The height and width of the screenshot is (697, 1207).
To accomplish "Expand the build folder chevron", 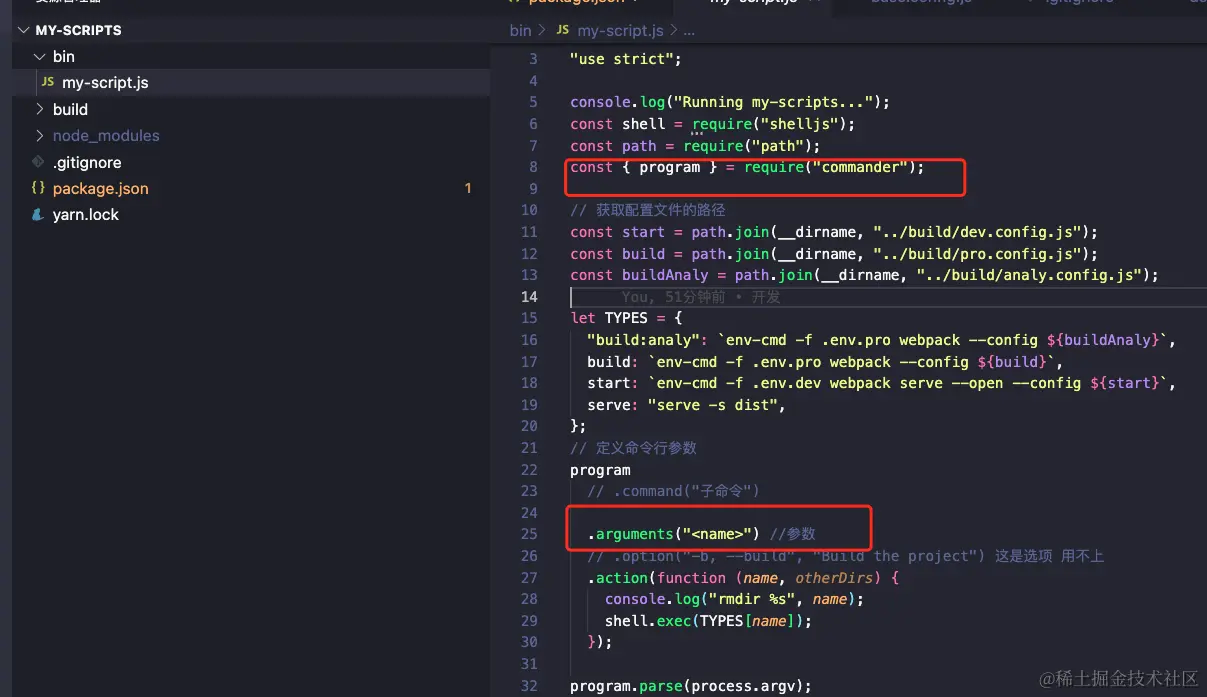I will [39, 109].
